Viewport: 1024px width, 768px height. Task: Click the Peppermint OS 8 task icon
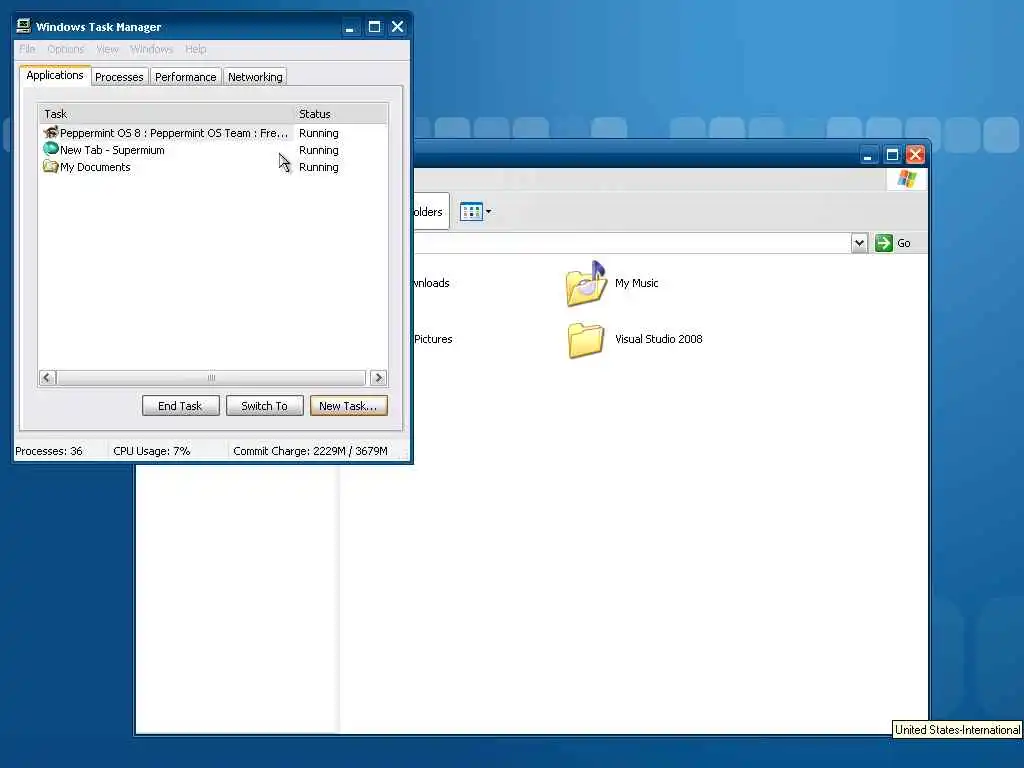(50, 133)
